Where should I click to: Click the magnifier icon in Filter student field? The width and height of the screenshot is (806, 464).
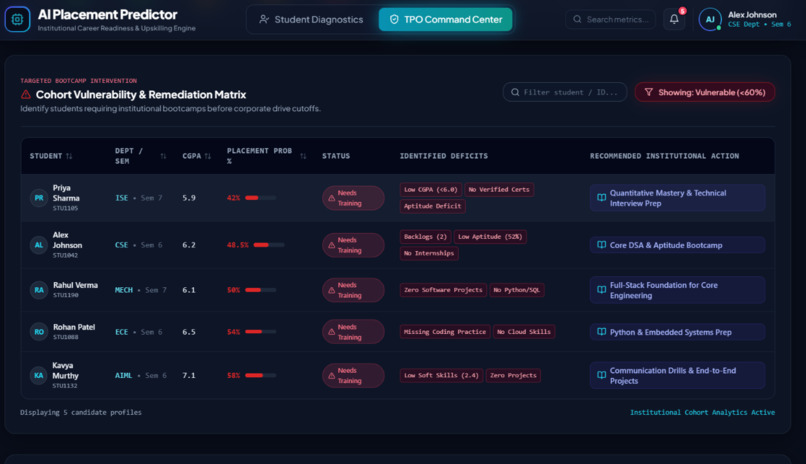tap(515, 92)
